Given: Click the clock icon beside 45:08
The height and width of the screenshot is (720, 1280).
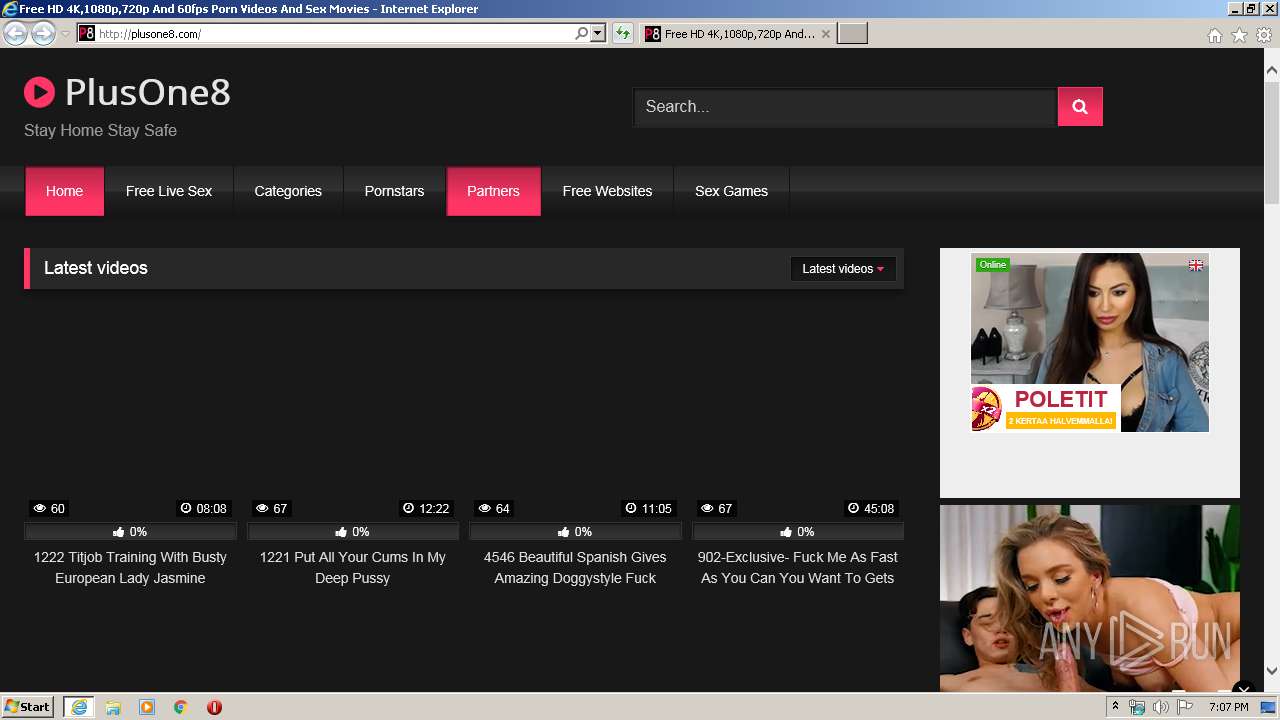Looking at the screenshot, I should pyautogui.click(x=853, y=509).
